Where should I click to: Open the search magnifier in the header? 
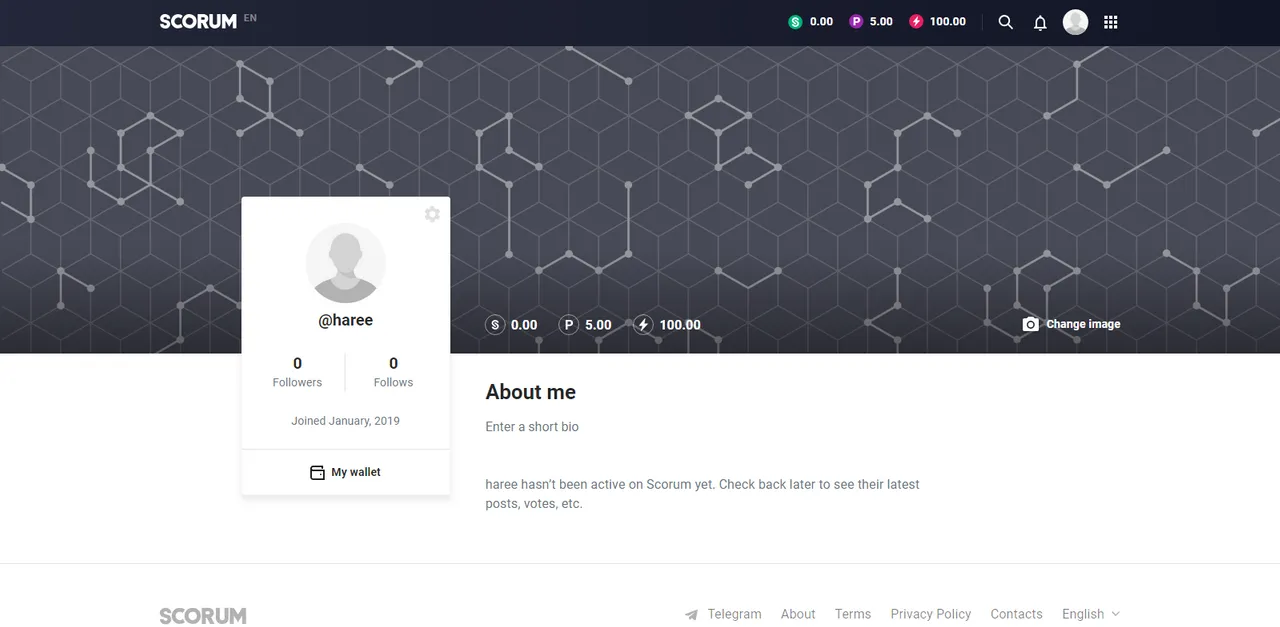point(1006,22)
